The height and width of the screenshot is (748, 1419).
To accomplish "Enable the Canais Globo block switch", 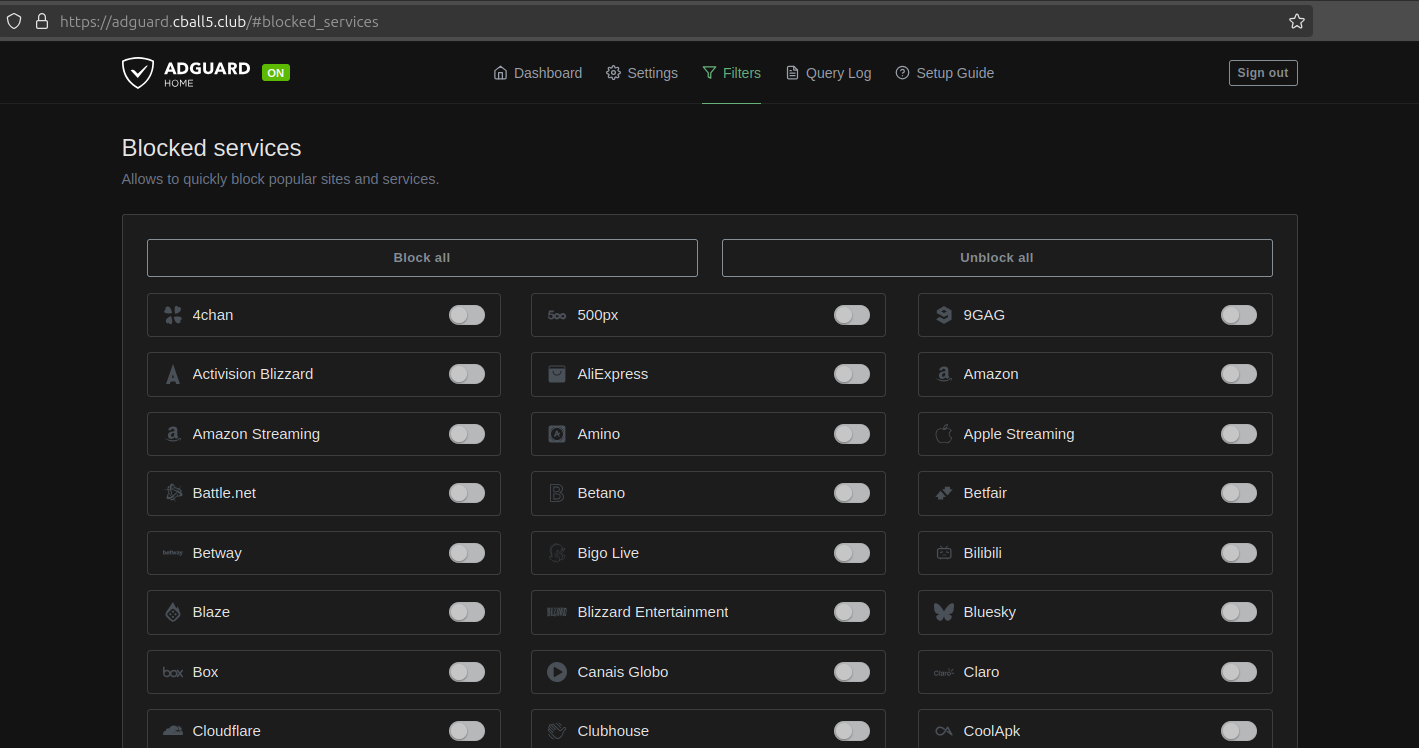I will click(x=852, y=672).
